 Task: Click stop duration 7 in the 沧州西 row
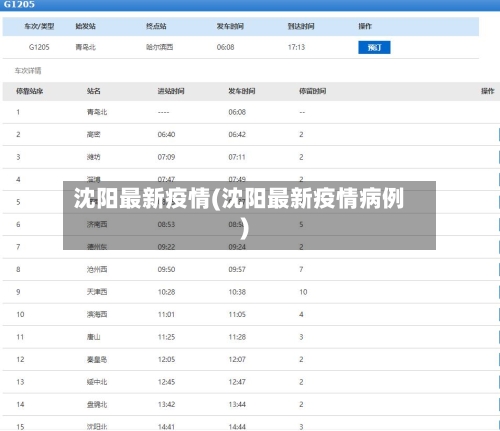[301, 269]
